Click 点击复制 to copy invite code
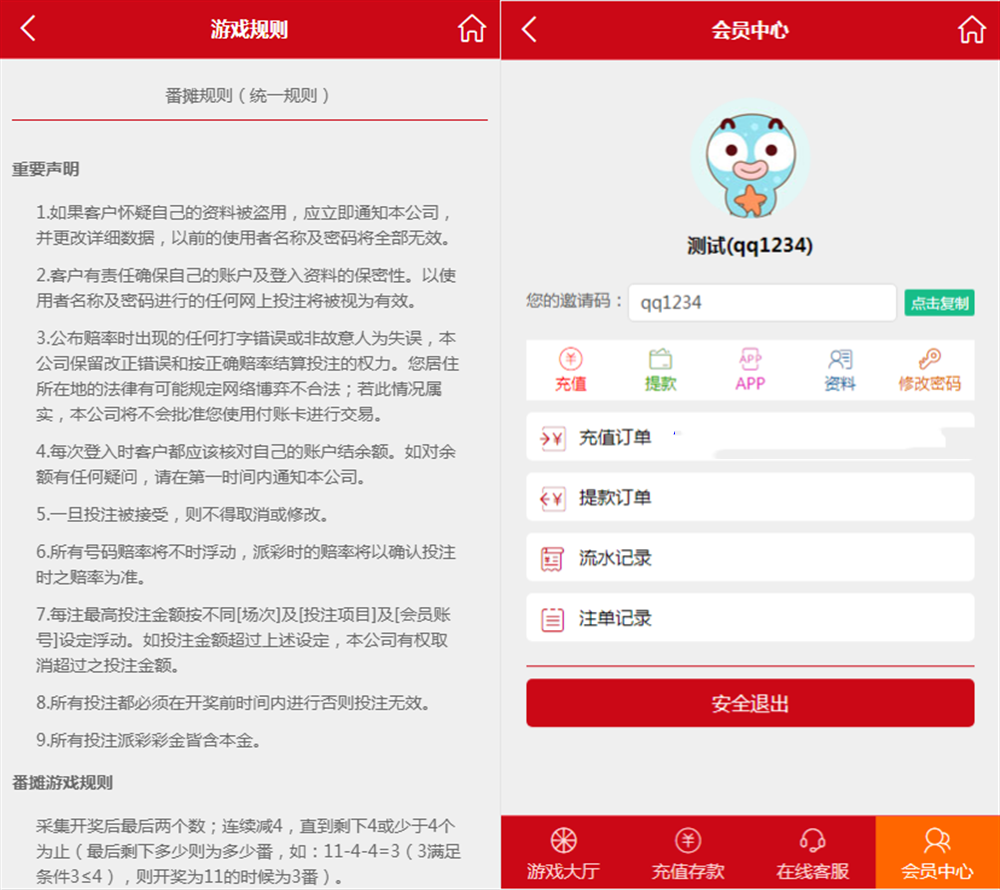This screenshot has height=890, width=1000. [x=939, y=303]
